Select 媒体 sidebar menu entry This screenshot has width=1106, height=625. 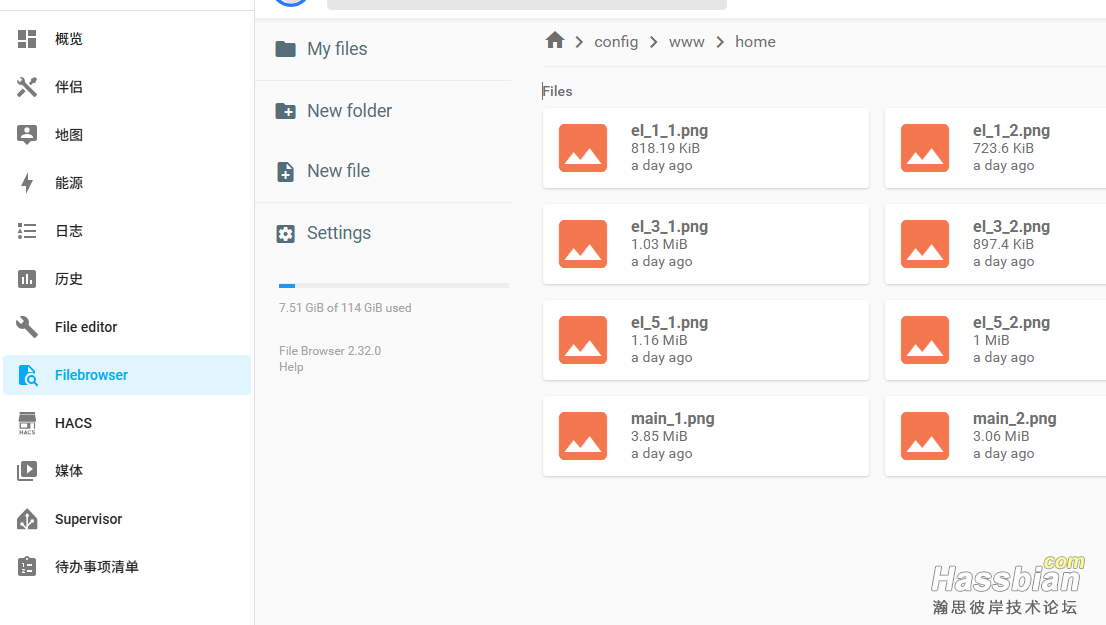coord(127,471)
